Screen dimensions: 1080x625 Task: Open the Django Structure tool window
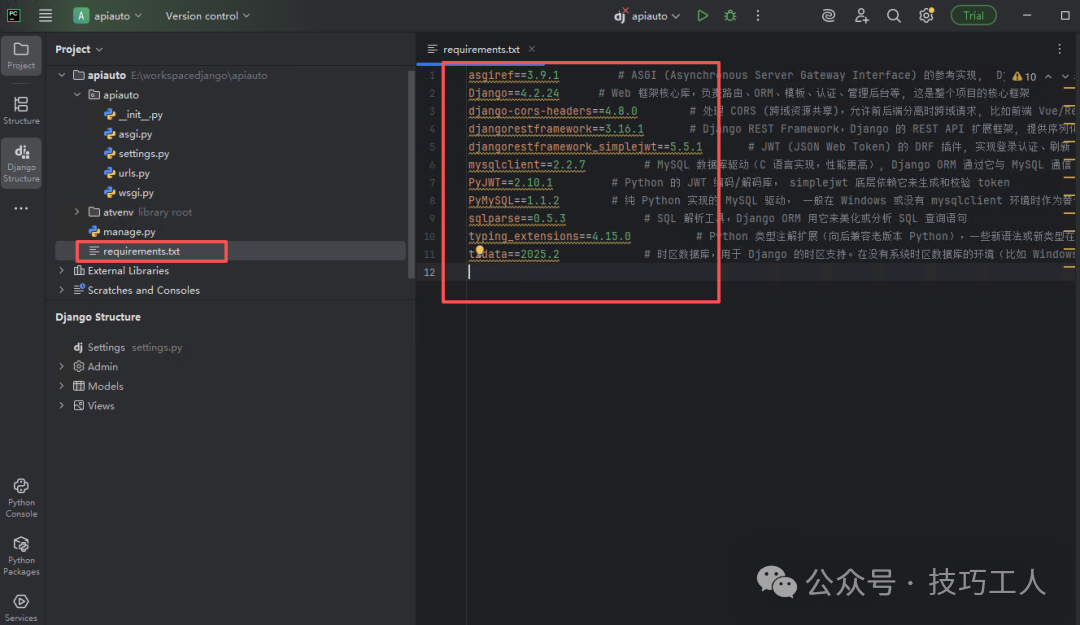tap(21, 160)
